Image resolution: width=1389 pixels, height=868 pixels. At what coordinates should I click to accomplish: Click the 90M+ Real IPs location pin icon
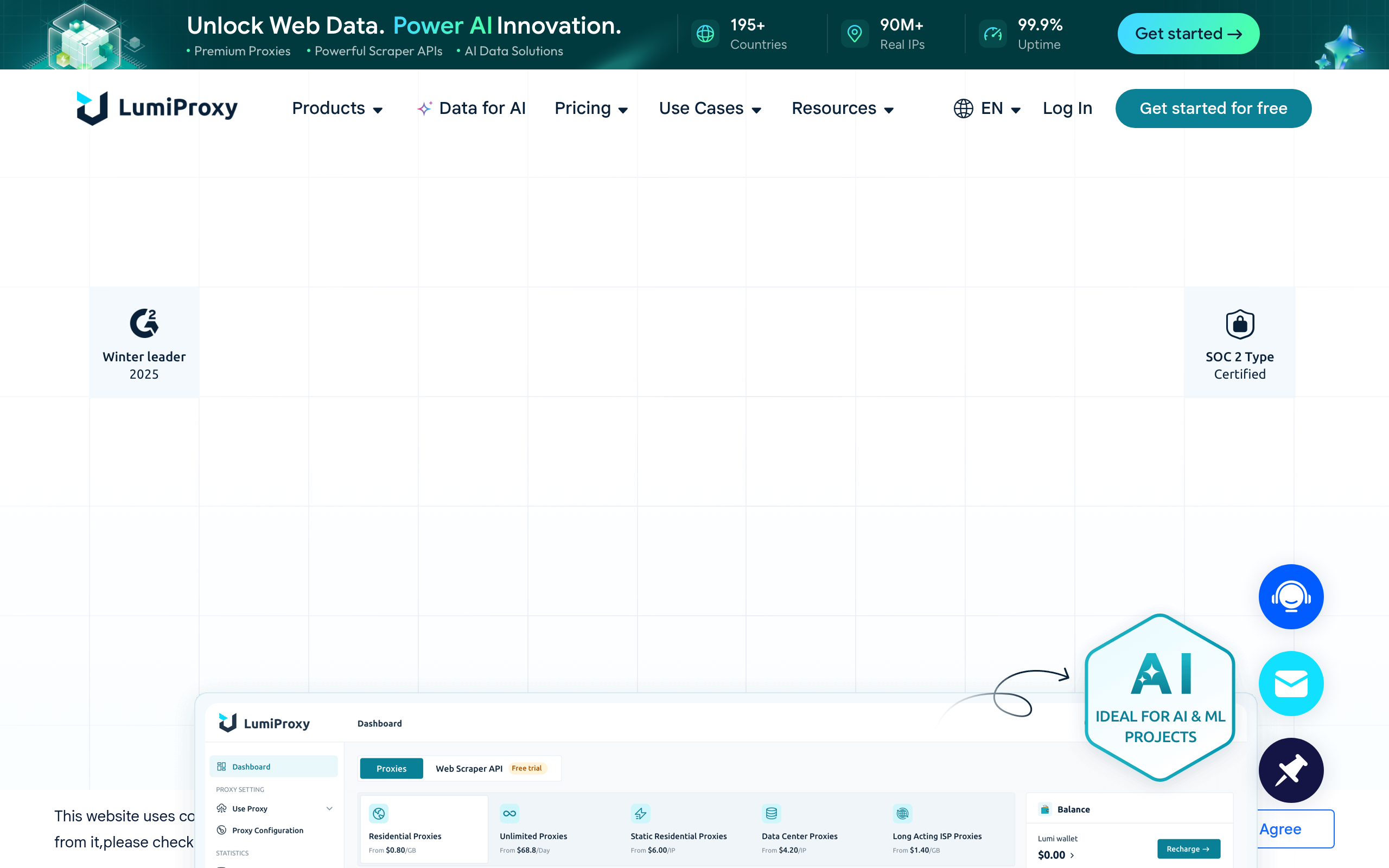855,34
